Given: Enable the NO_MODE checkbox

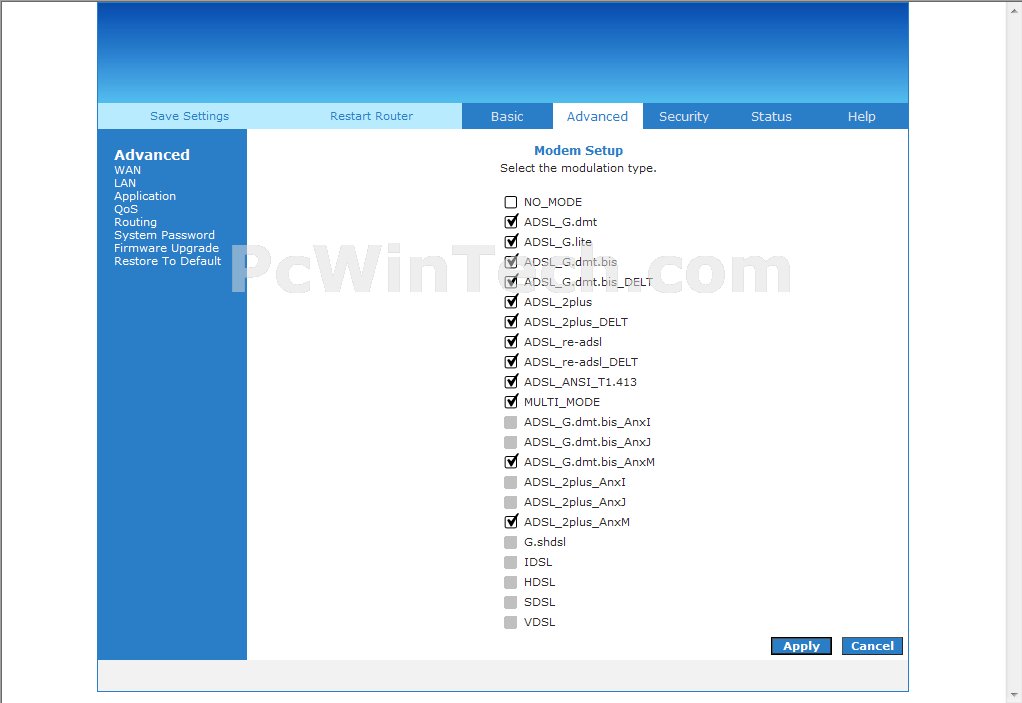Looking at the screenshot, I should pyautogui.click(x=511, y=202).
